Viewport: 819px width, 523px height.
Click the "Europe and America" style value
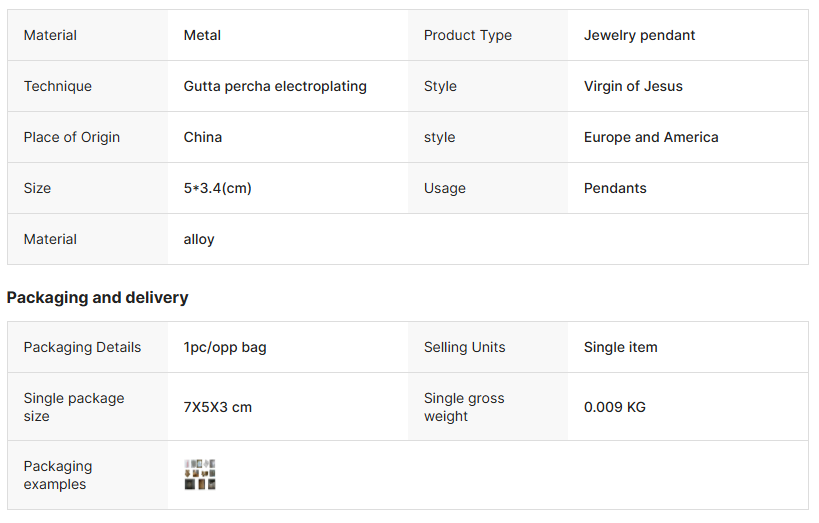pos(651,137)
